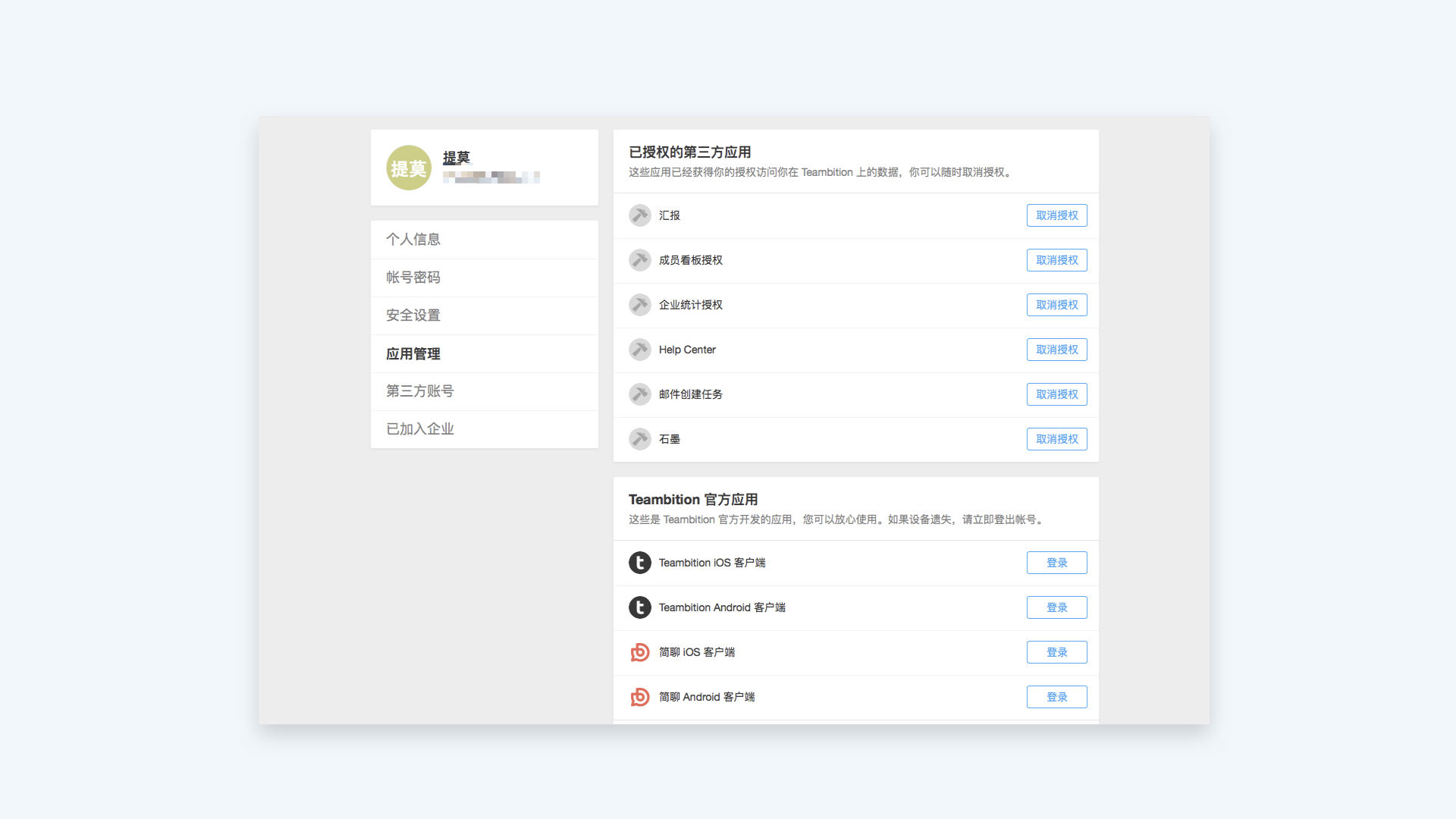Open the 个人信息 section

pyautogui.click(x=485, y=240)
